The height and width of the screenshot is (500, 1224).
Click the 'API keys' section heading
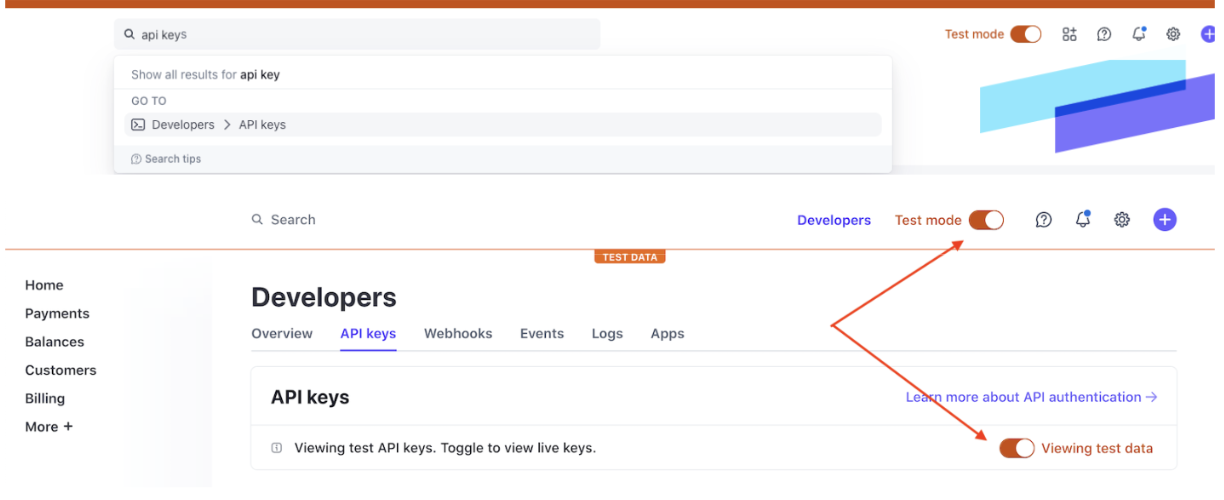(310, 397)
